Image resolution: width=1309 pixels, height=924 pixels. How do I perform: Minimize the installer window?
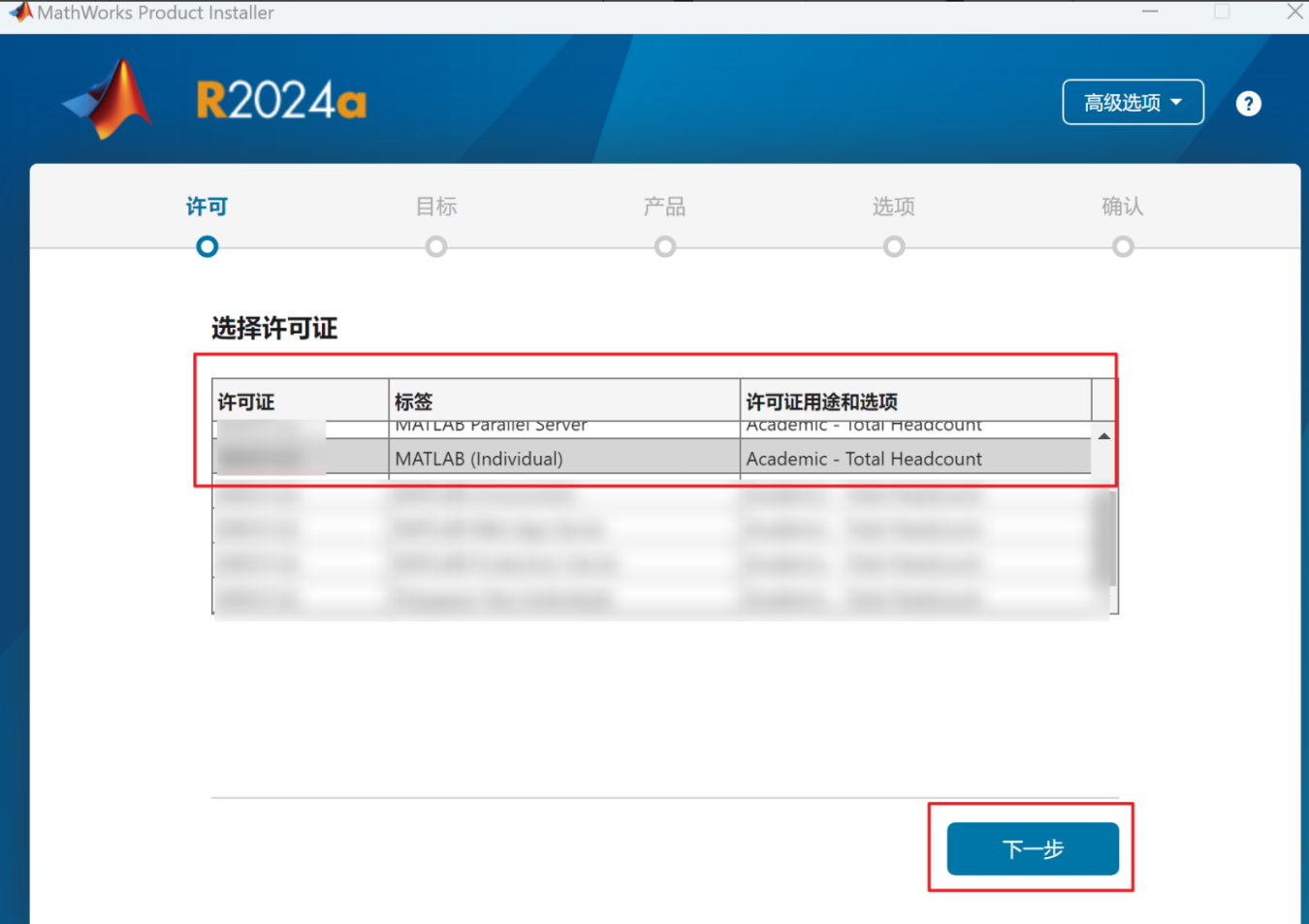pyautogui.click(x=1150, y=13)
